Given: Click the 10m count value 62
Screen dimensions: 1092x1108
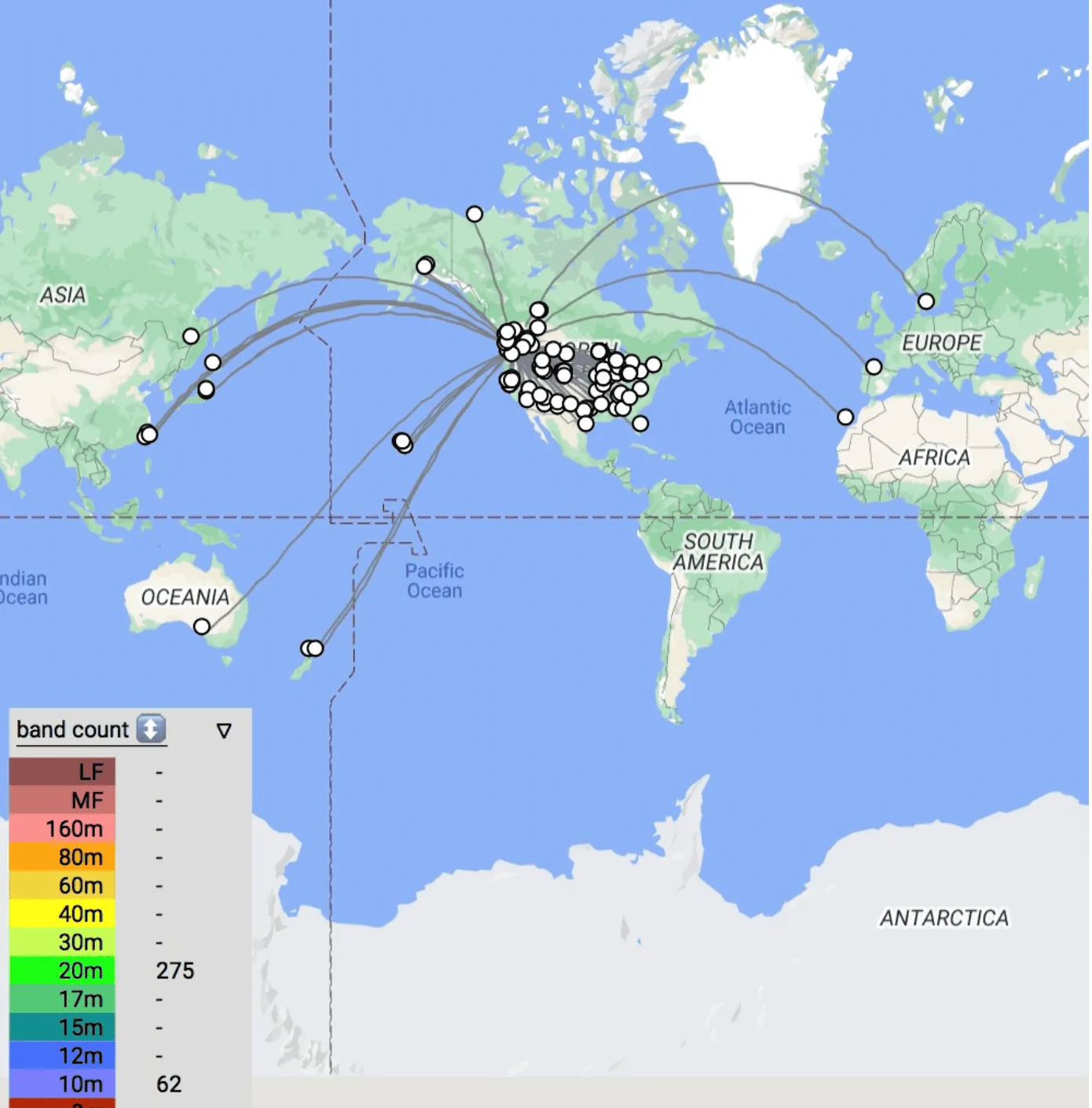Looking at the screenshot, I should point(169,1084).
